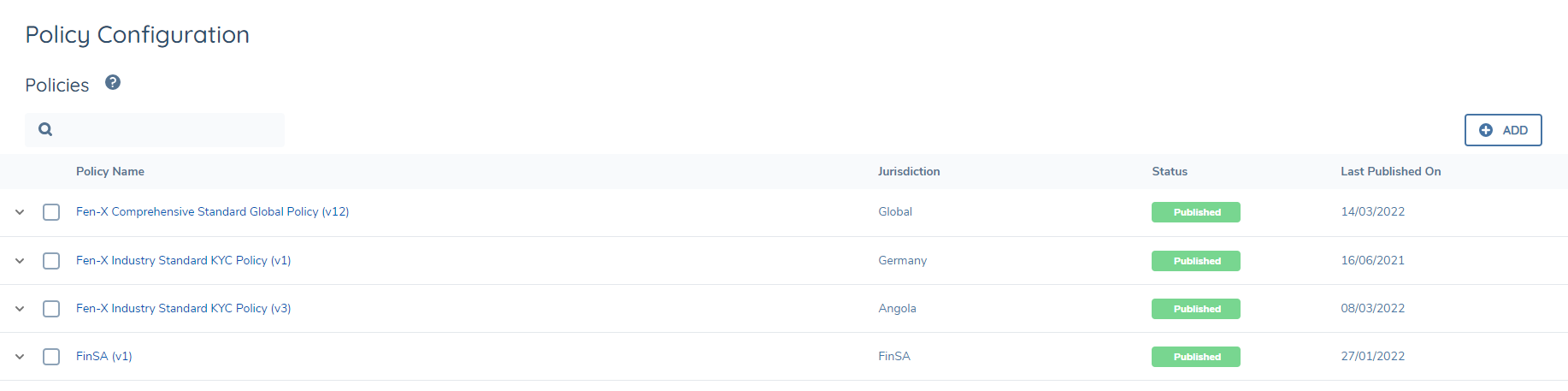This screenshot has height=391, width=1568.
Task: Click the ADD policy button
Action: coord(1502,130)
